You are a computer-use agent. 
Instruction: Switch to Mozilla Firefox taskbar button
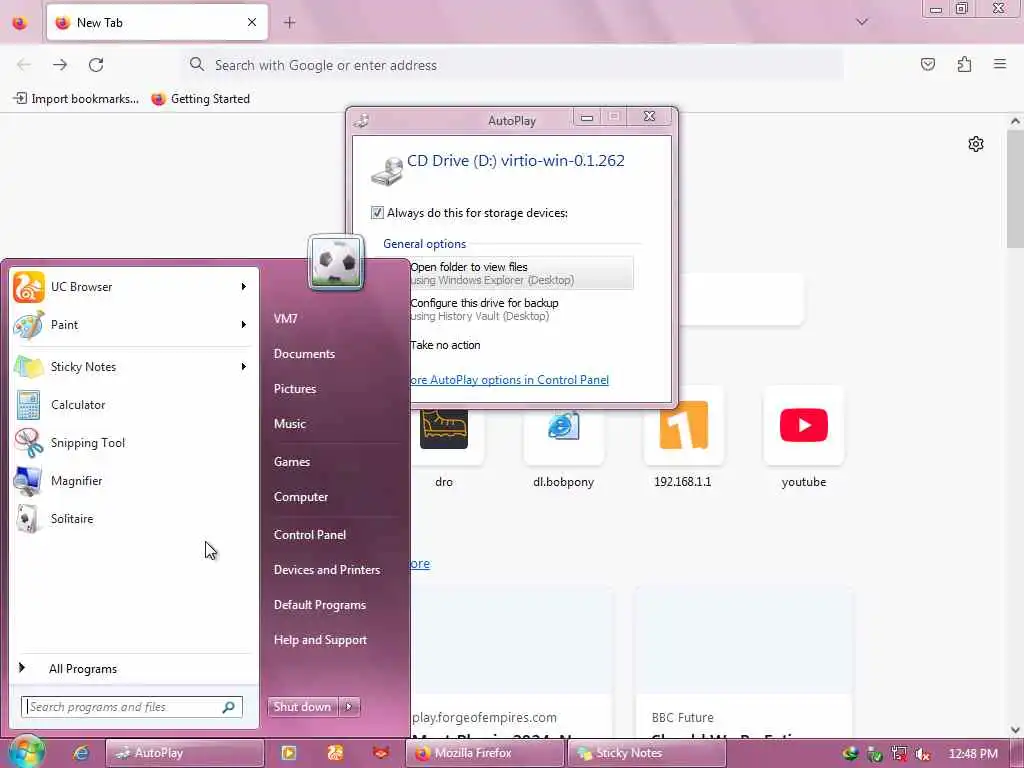click(x=486, y=753)
